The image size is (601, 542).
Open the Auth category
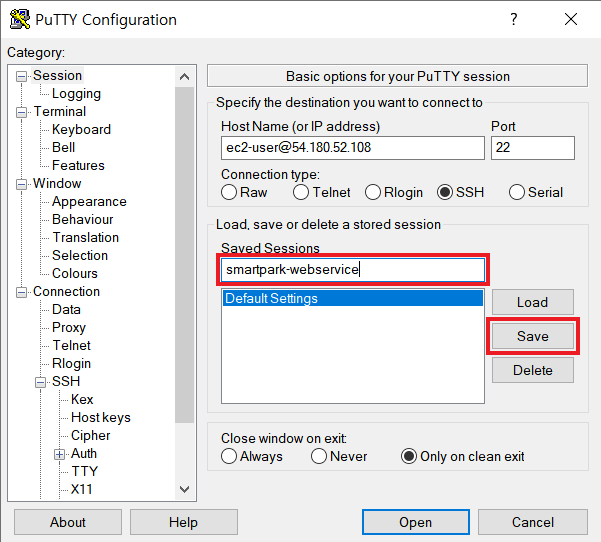(x=84, y=454)
